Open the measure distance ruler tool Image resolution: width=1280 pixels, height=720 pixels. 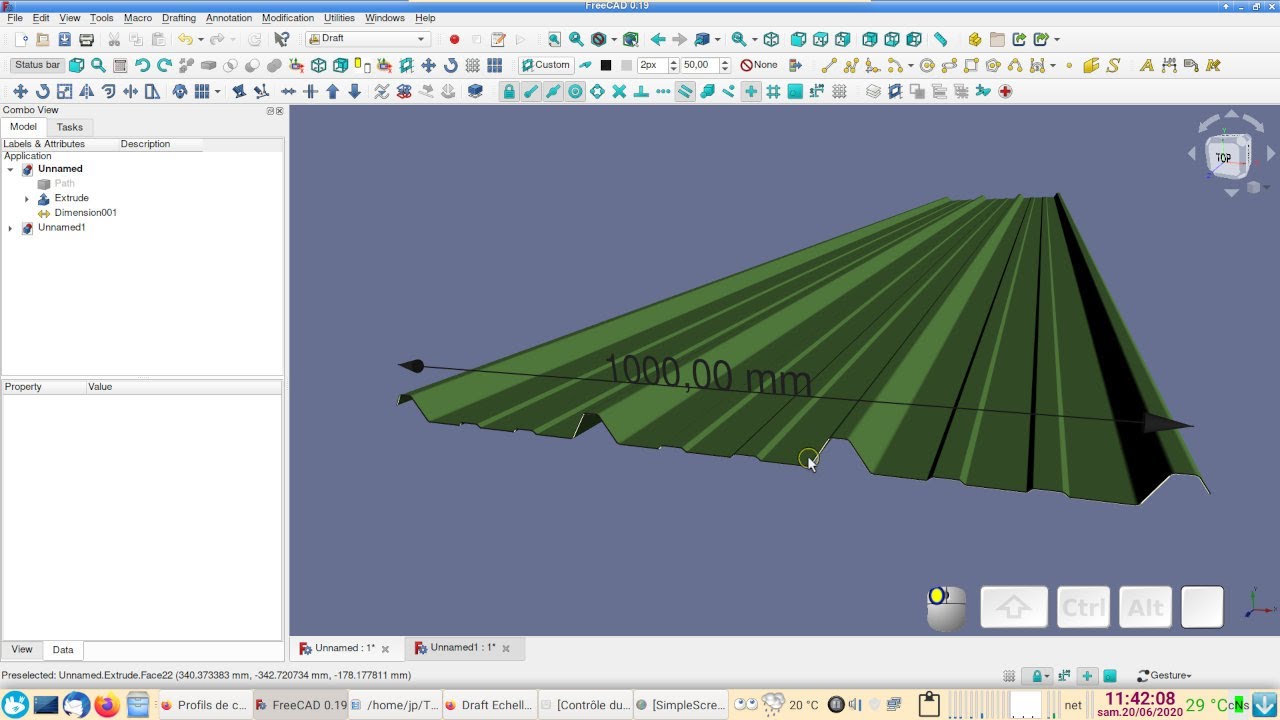pos(941,39)
